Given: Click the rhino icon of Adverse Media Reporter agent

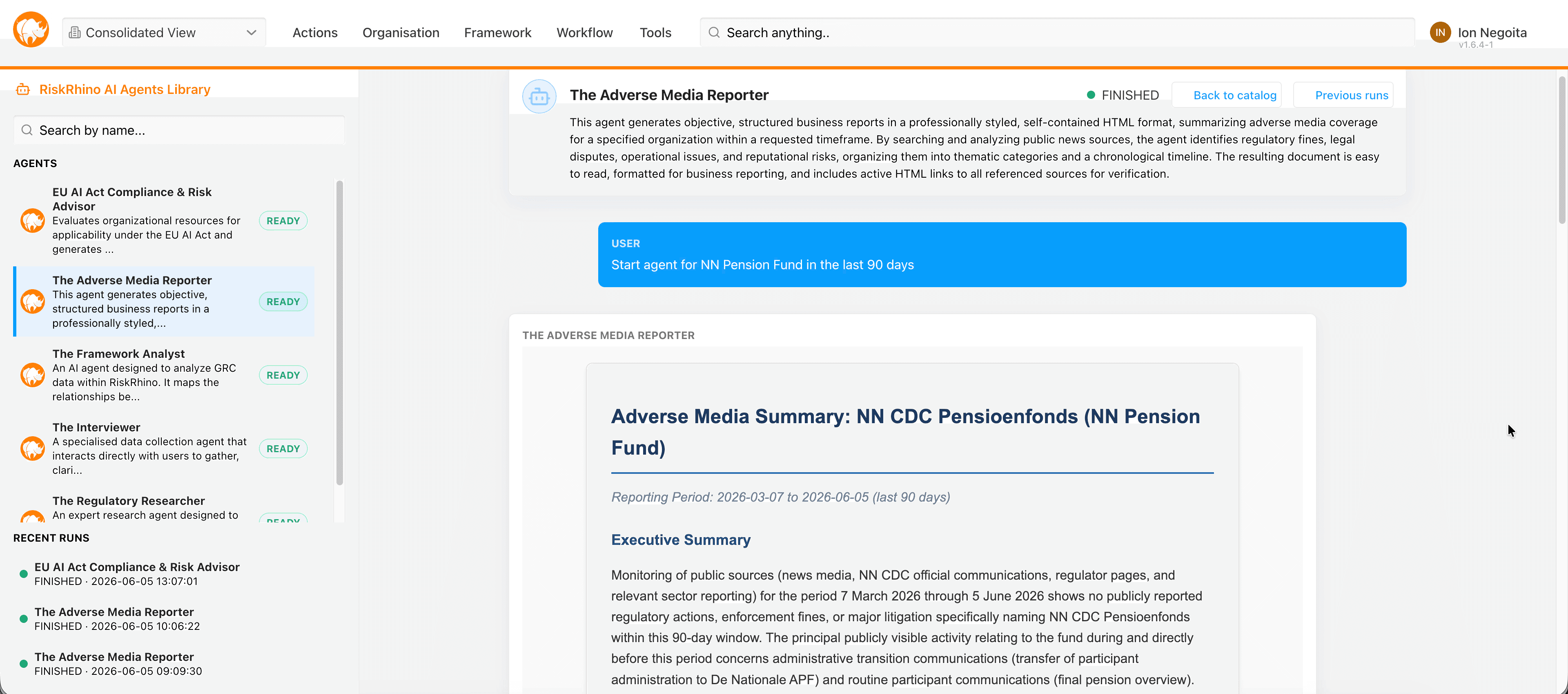Looking at the screenshot, I should tap(33, 301).
